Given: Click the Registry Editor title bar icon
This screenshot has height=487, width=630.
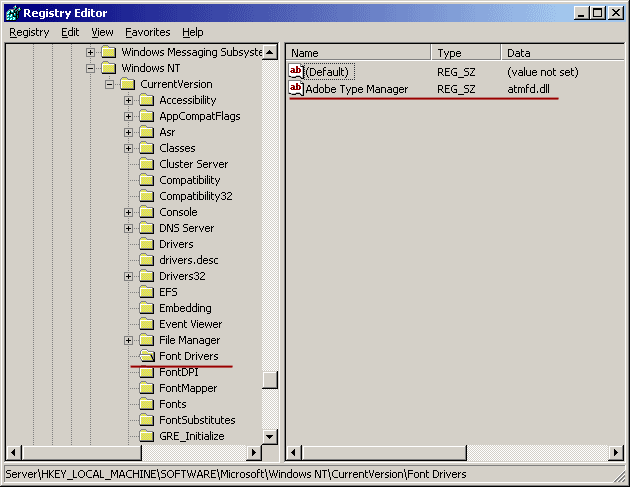Looking at the screenshot, I should coord(13,13).
